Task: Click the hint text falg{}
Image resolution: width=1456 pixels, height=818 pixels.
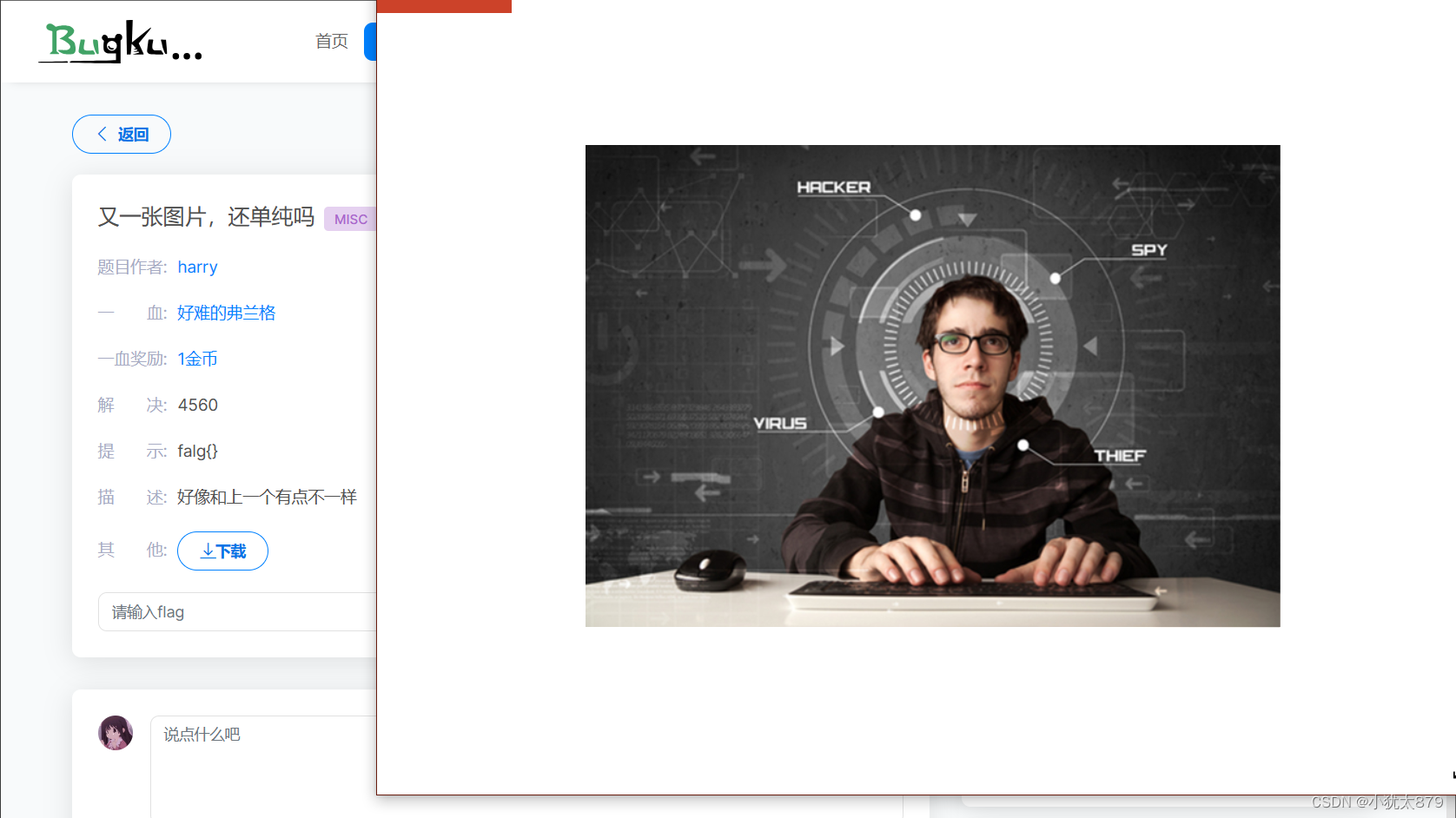Action: pos(197,451)
